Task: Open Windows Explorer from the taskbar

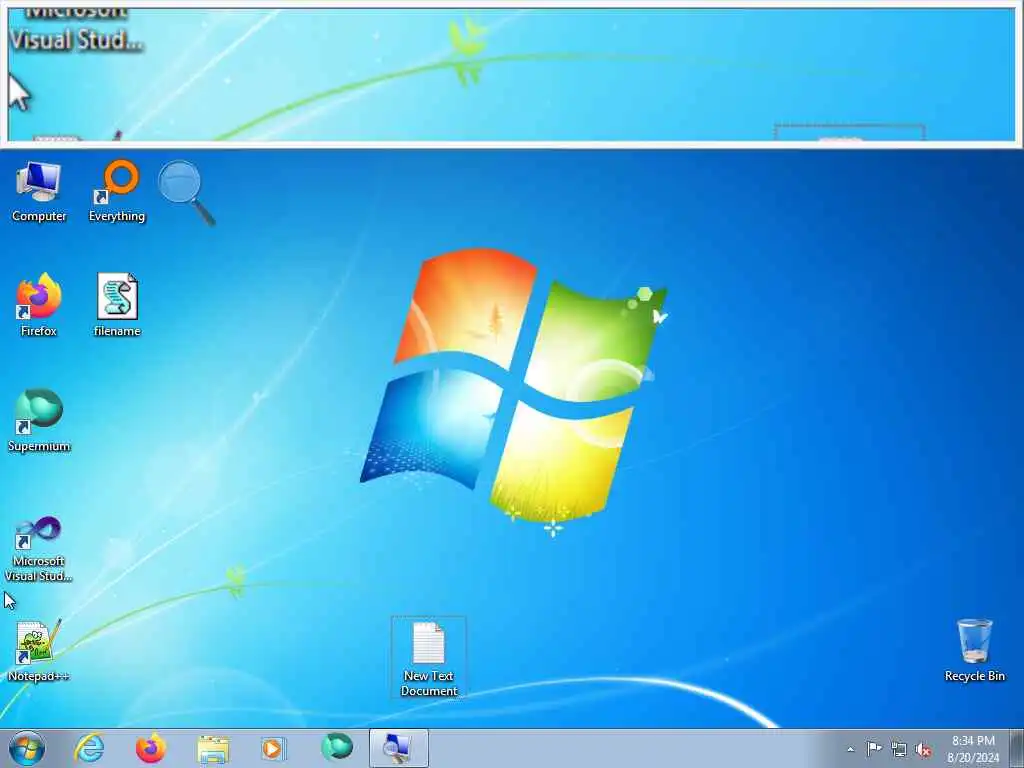Action: click(x=213, y=748)
